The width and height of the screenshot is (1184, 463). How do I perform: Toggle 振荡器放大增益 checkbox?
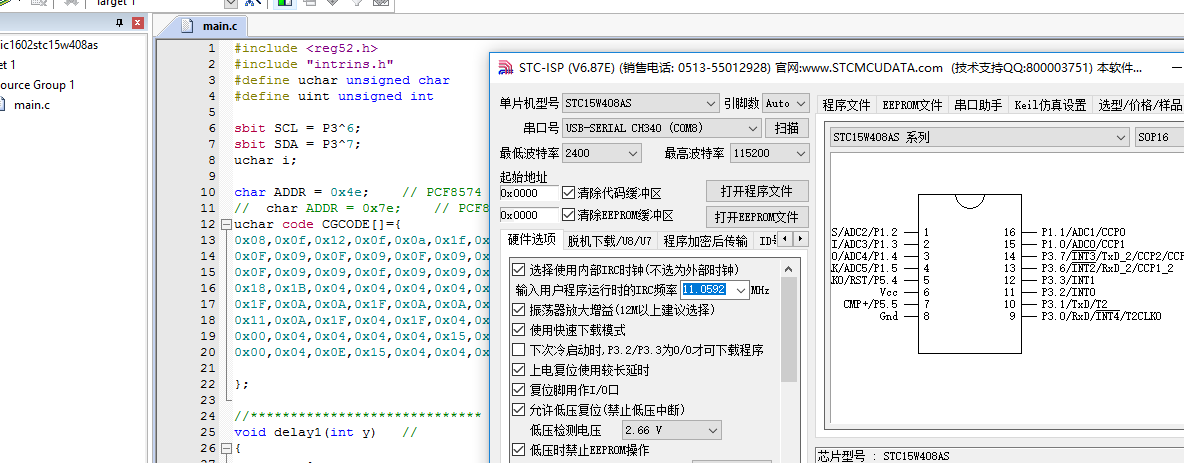tap(518, 310)
